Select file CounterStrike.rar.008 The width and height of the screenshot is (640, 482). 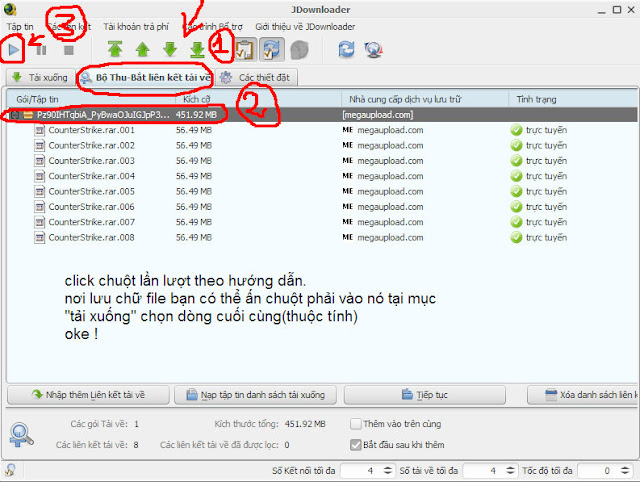click(x=91, y=238)
